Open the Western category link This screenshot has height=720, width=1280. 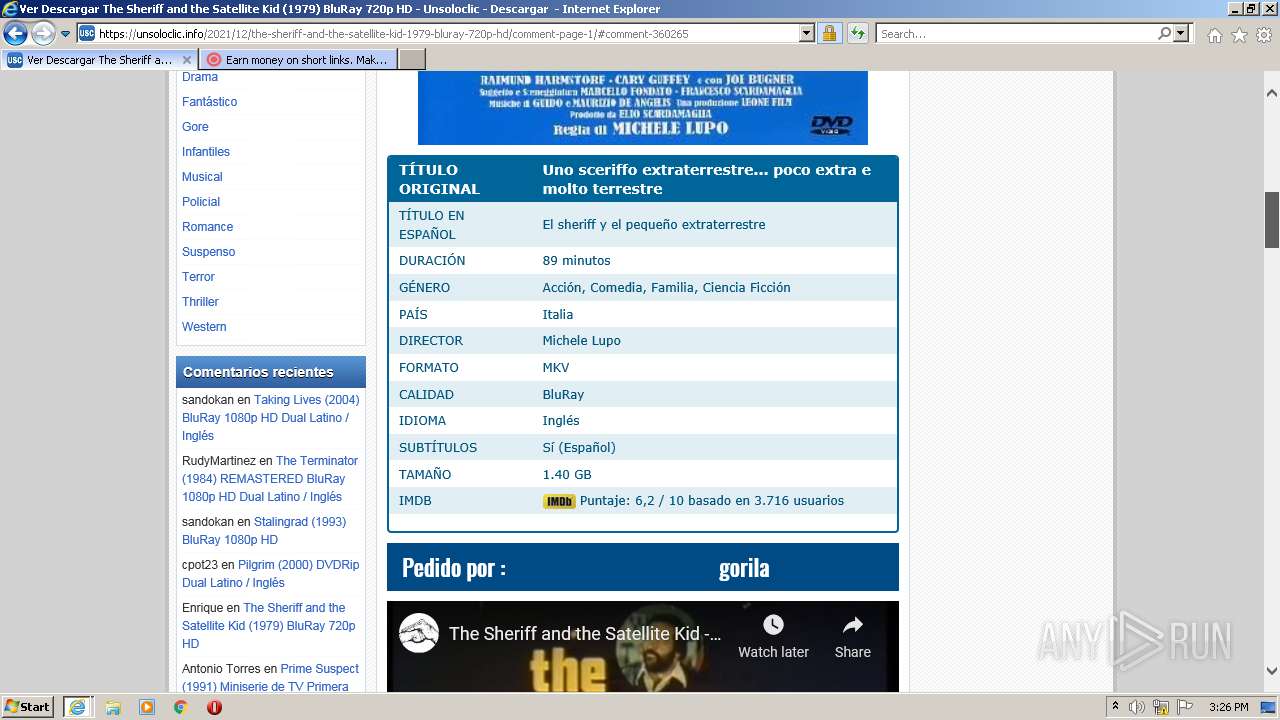204,327
